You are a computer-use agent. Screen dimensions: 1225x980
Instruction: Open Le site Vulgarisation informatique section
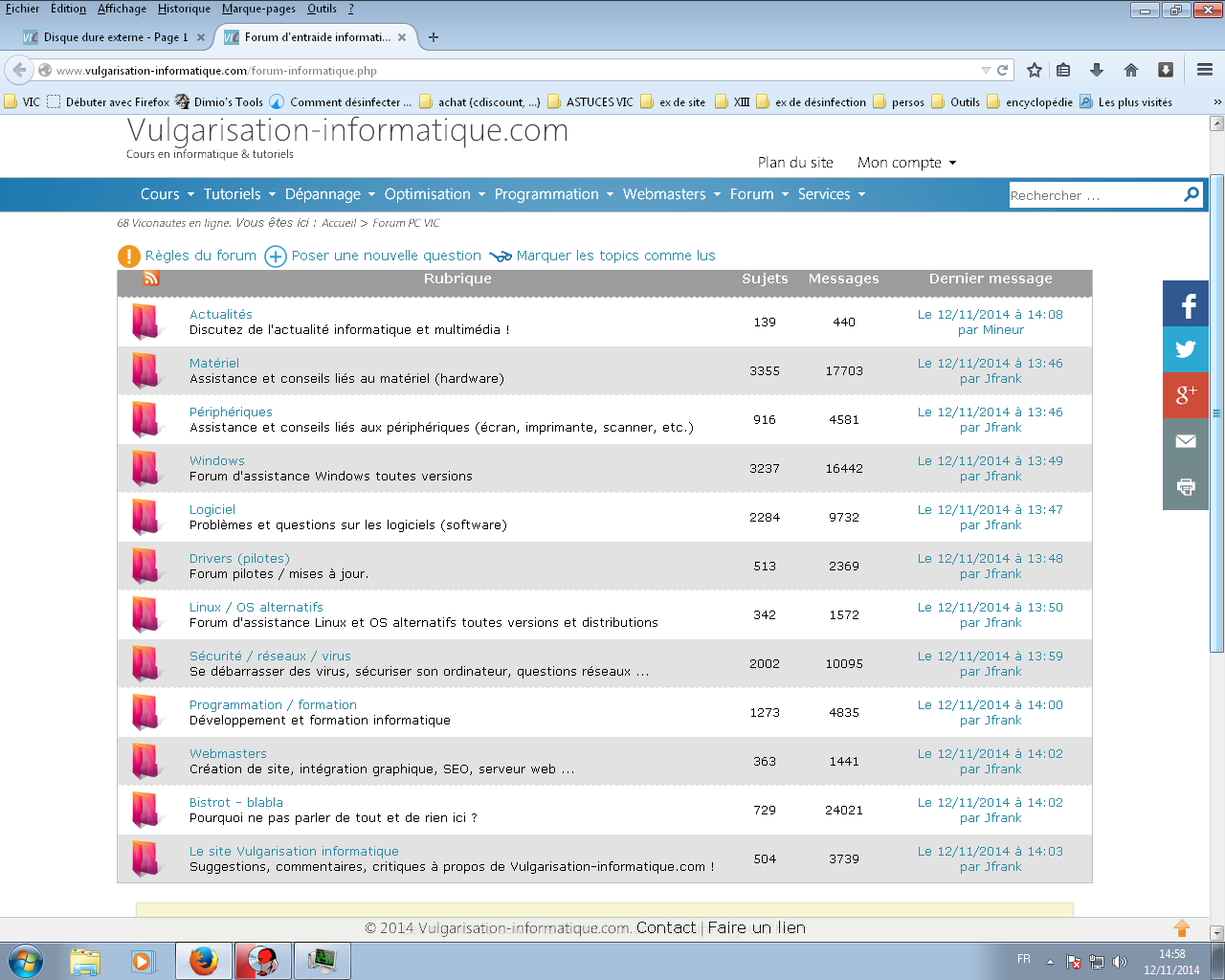pyautogui.click(x=294, y=851)
